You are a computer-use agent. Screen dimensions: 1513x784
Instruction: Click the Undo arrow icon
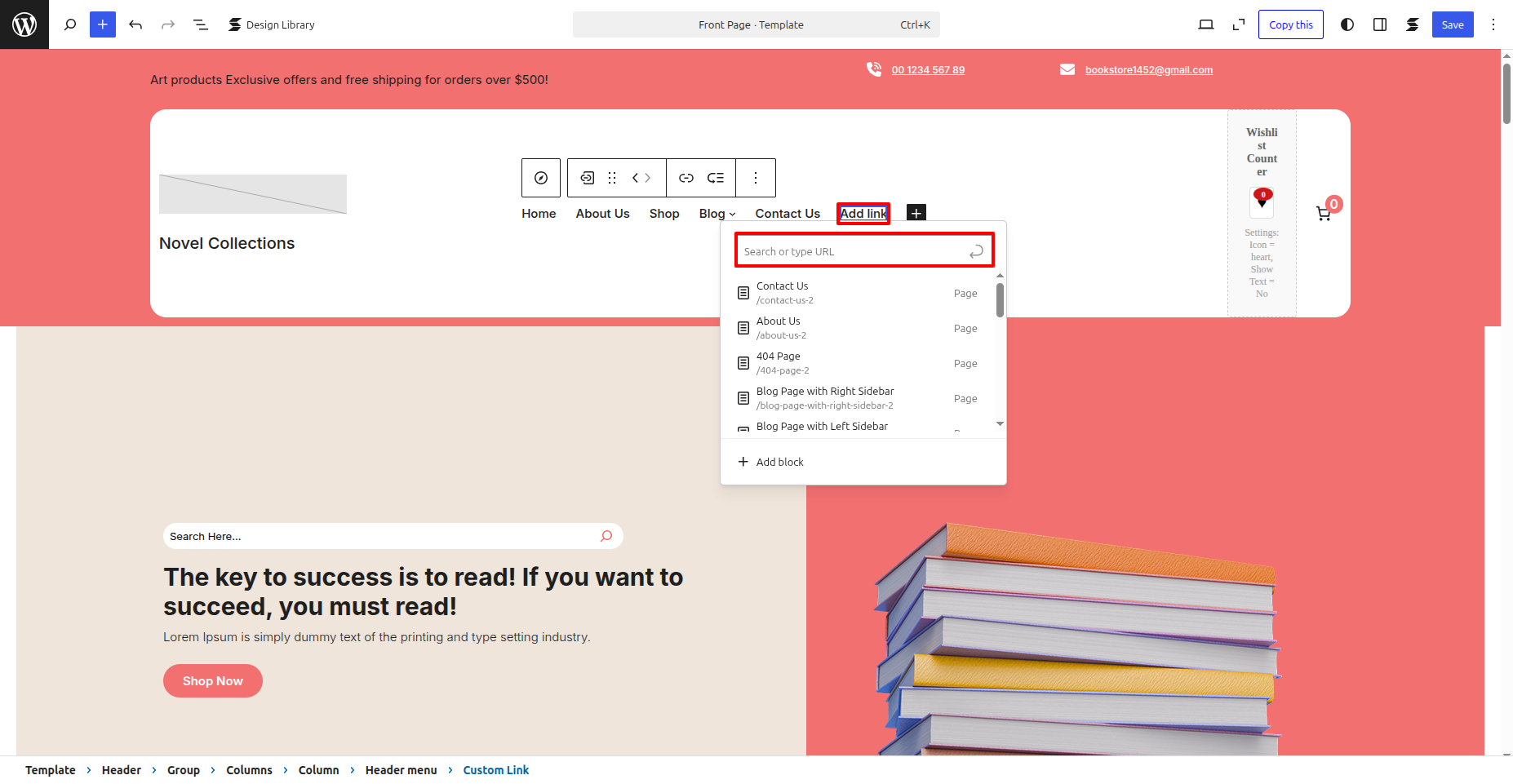135,24
